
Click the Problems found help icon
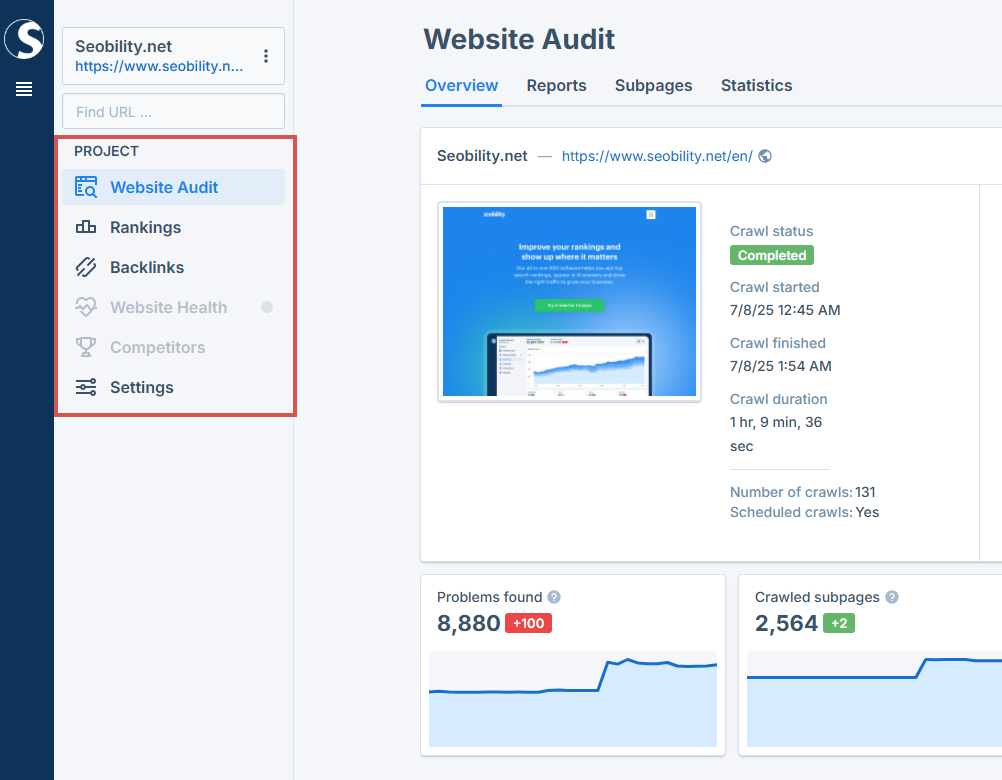(x=554, y=597)
